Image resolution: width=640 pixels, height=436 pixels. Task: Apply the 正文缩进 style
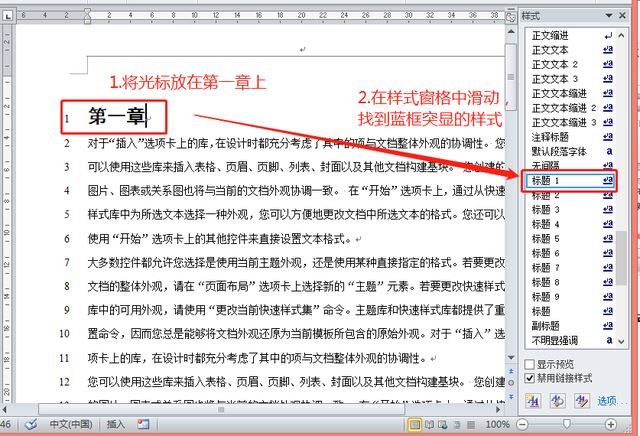[570, 36]
